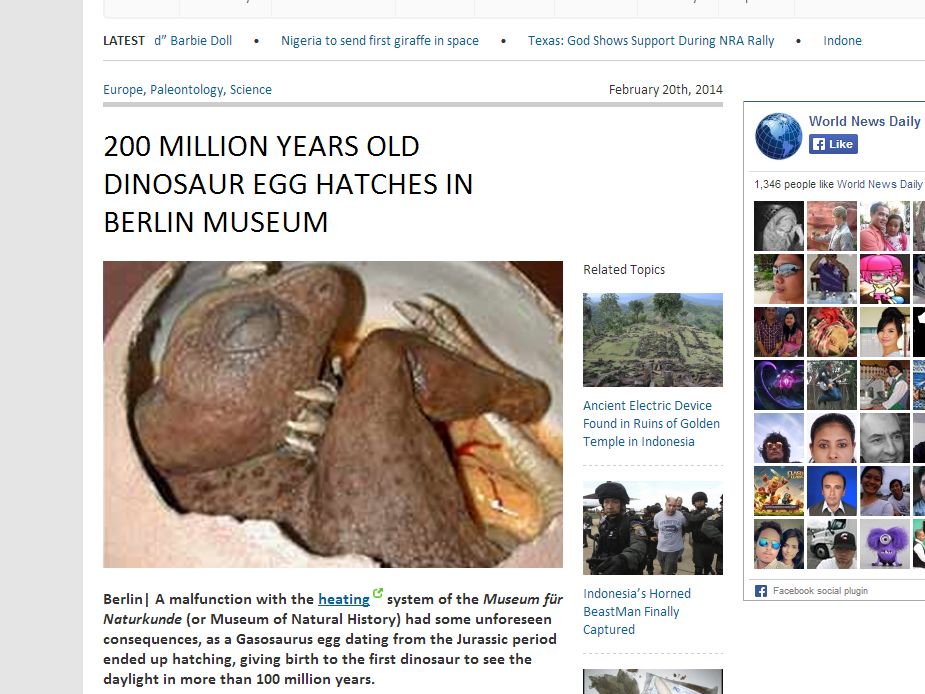Click the Clash of Clans profile picture
Viewport: 925px width, 694px height.
pos(779,491)
